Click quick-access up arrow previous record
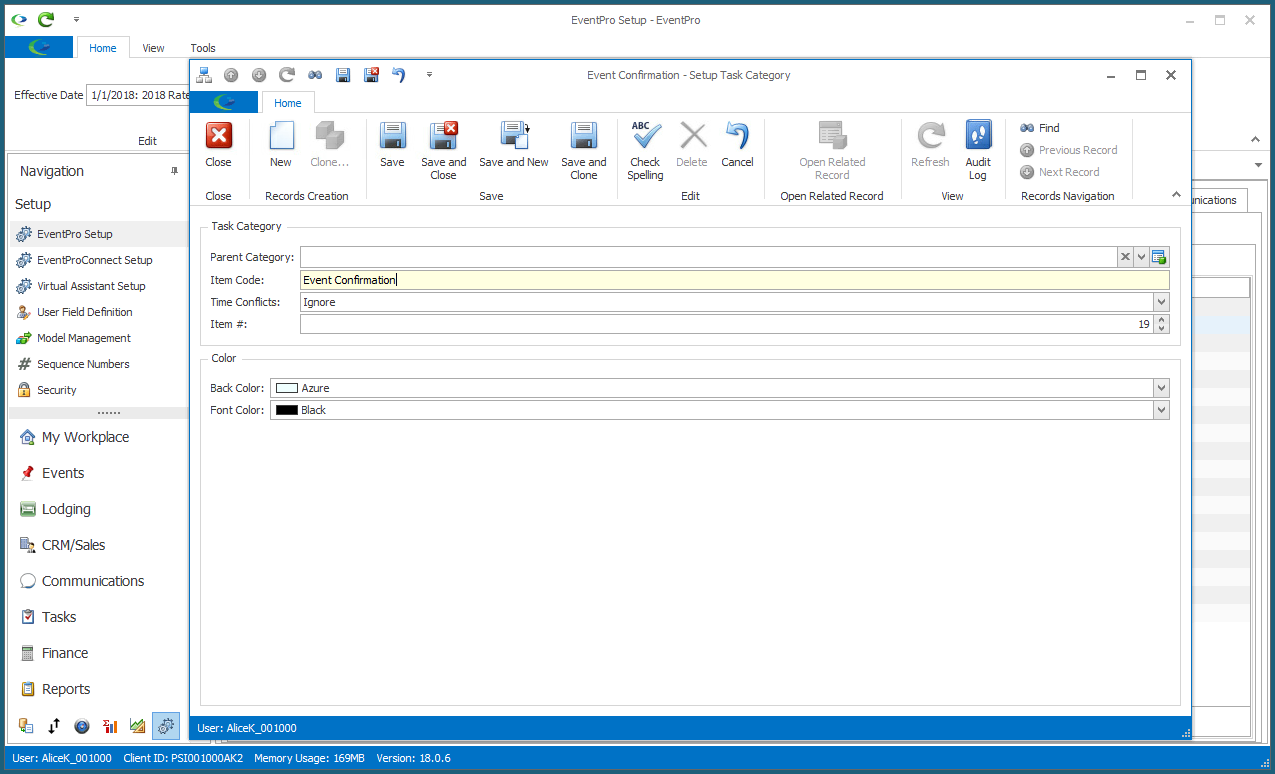The height and width of the screenshot is (774, 1275). 231,75
